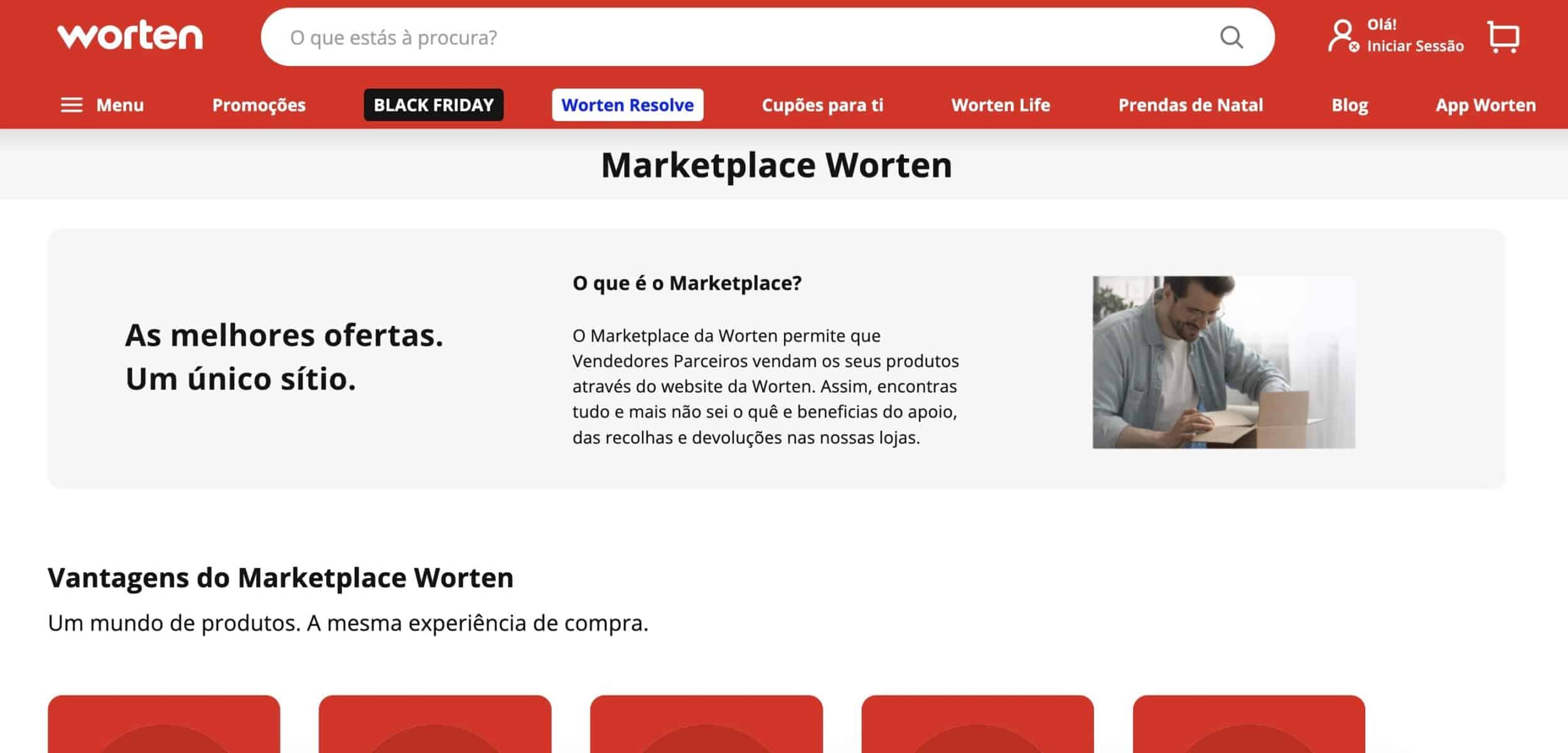The height and width of the screenshot is (753, 1568).
Task: Select the first red advantage card
Action: pyautogui.click(x=164, y=725)
